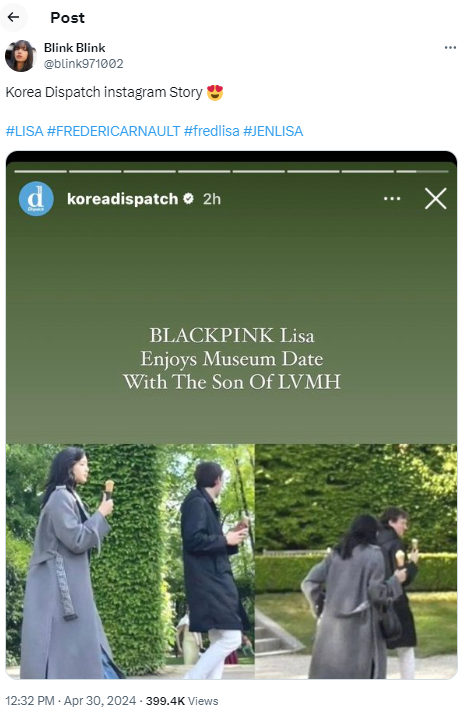
Task: Click the heart-eyes emoji in post
Action: 215,93
